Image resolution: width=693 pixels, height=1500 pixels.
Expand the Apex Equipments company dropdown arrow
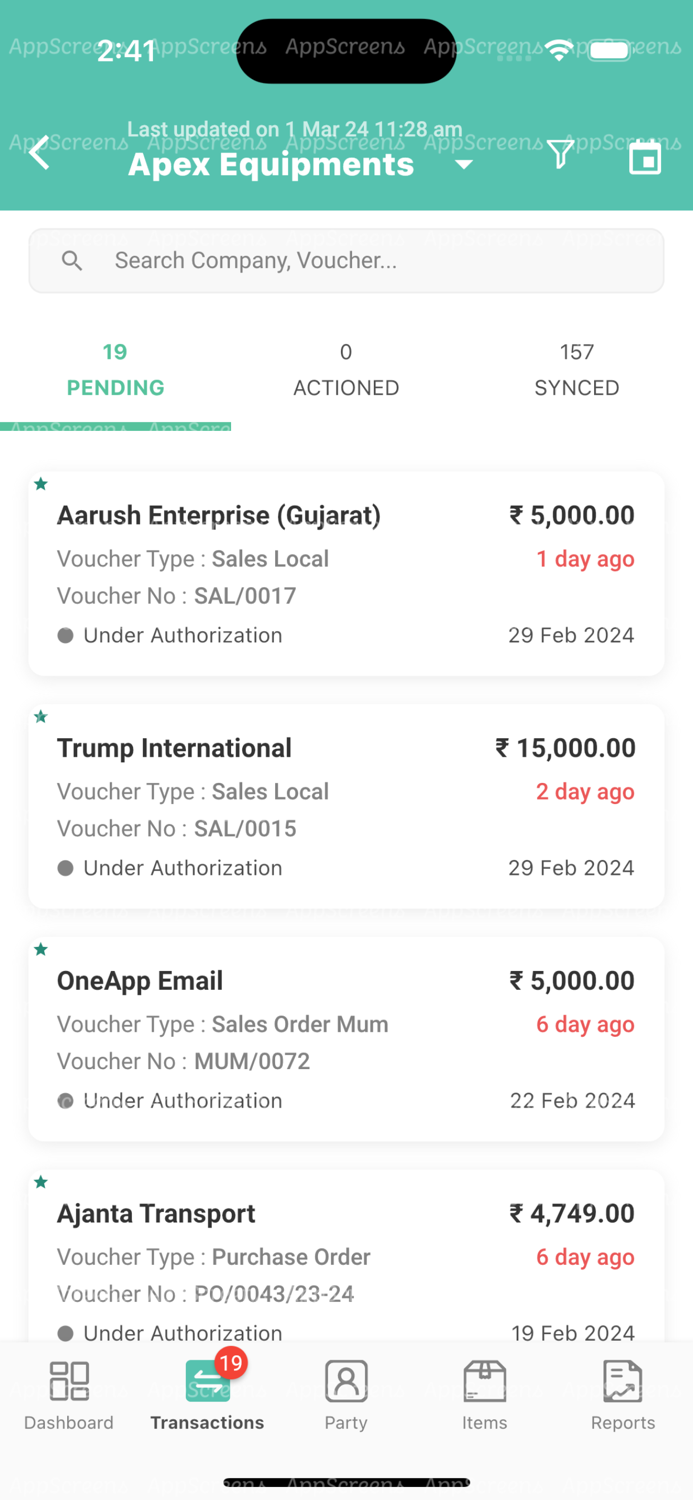point(464,164)
